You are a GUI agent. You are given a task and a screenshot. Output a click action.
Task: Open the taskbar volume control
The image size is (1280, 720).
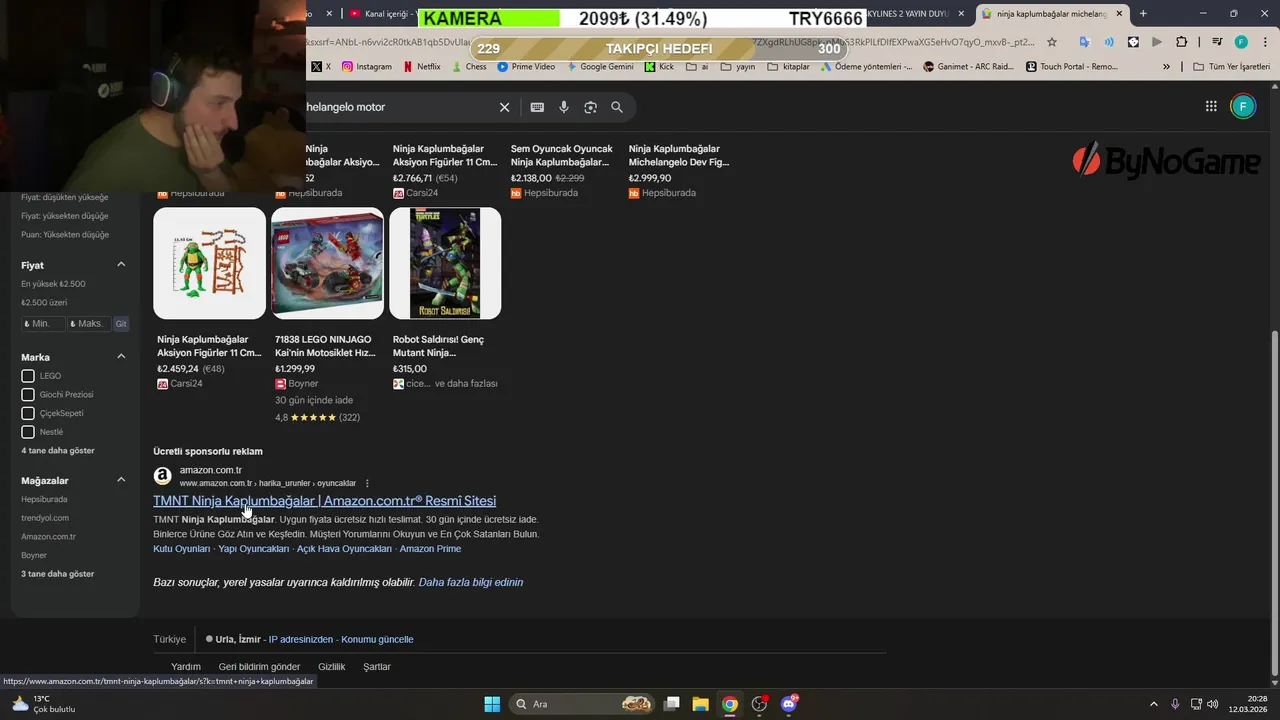[1212, 704]
